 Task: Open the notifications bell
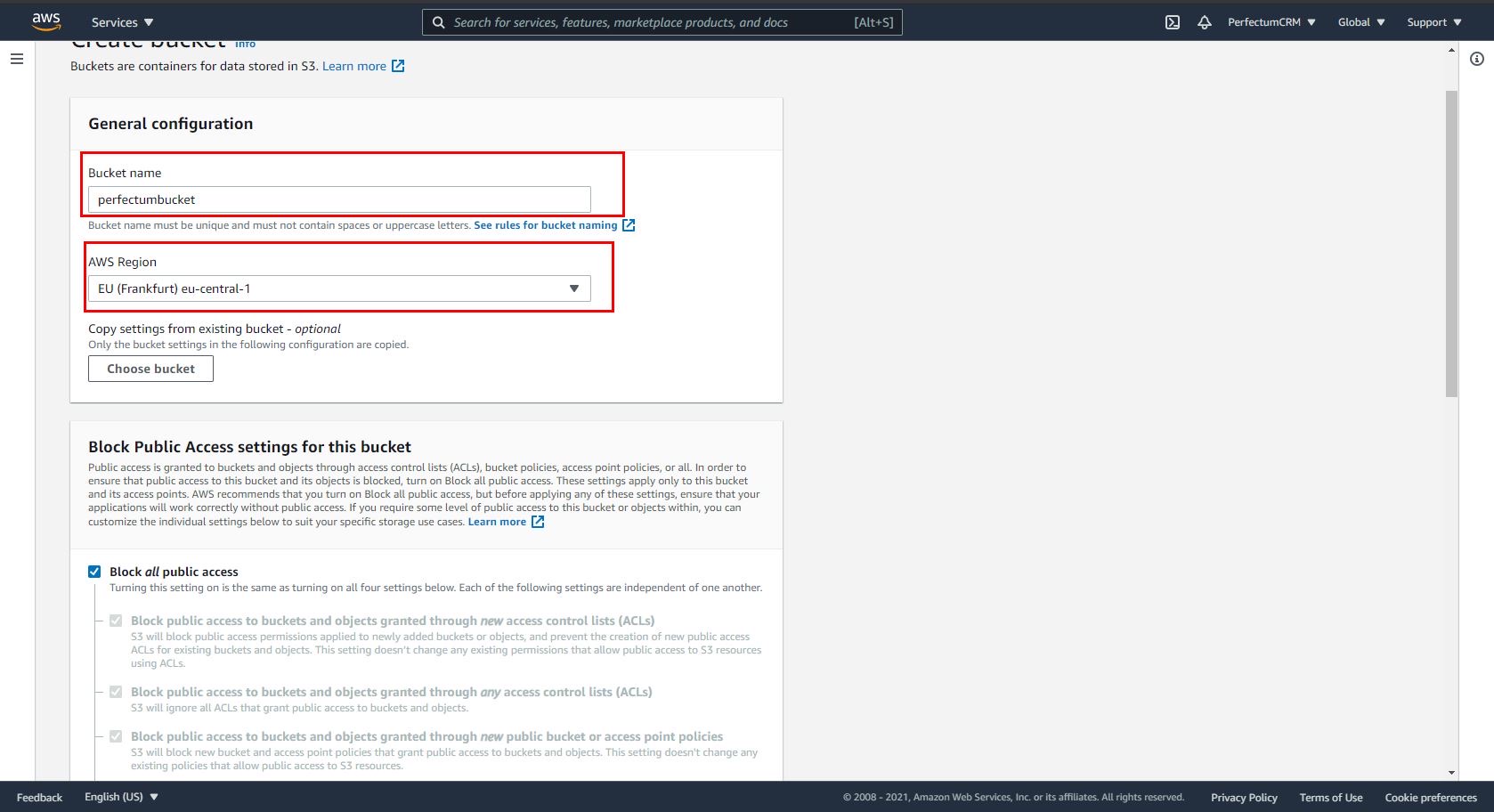point(1205,22)
